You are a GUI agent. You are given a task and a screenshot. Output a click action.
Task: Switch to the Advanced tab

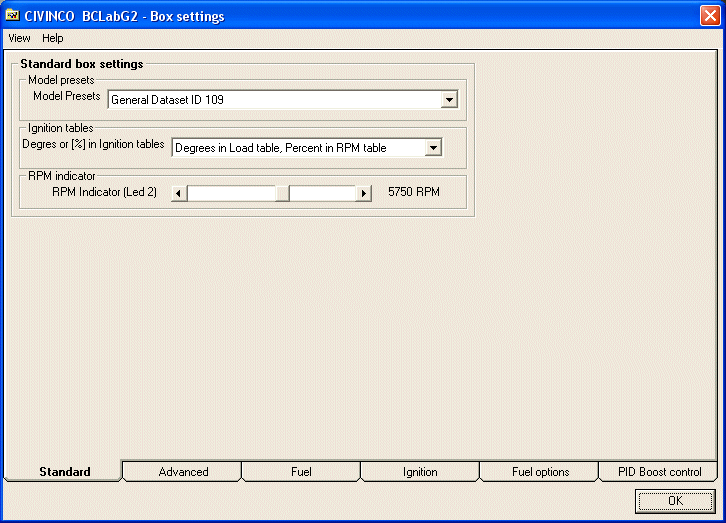(x=183, y=472)
